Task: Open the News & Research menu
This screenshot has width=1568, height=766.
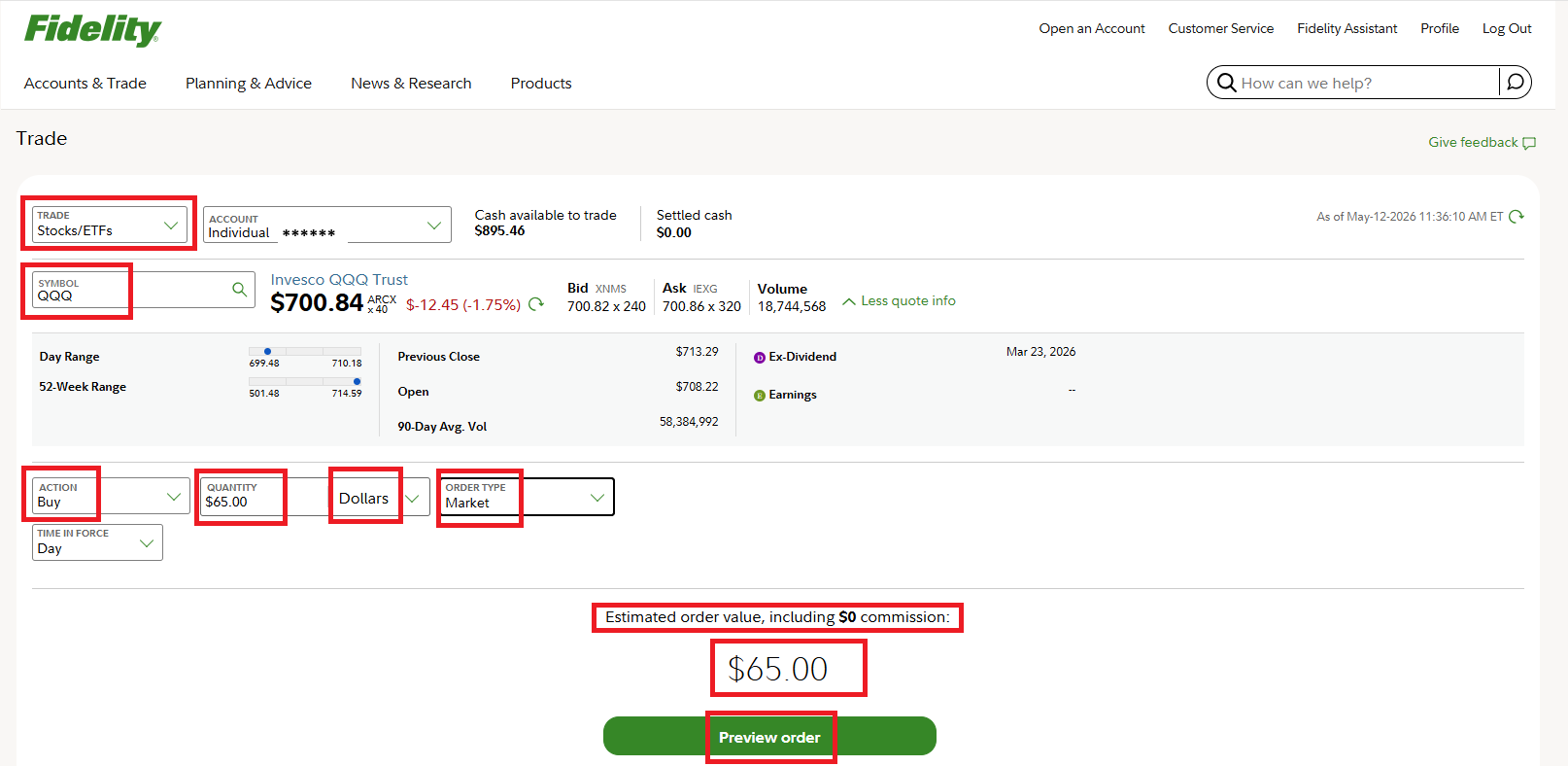Action: (411, 84)
